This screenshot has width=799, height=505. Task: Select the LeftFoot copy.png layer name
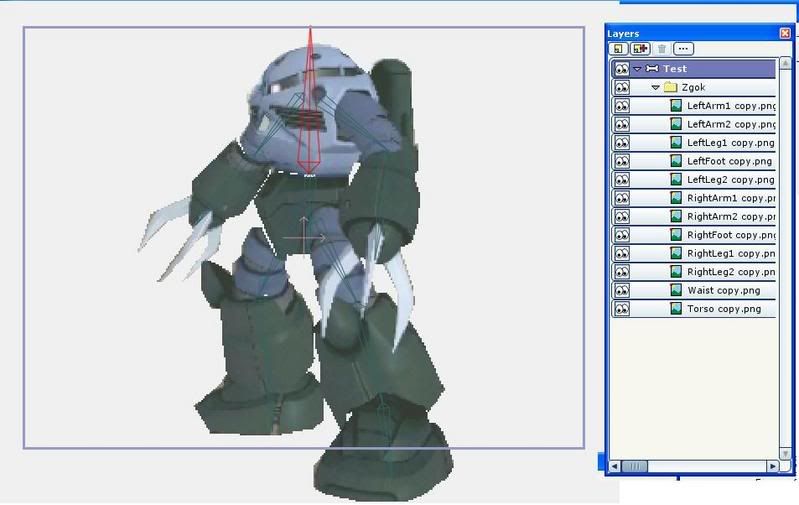(x=729, y=161)
